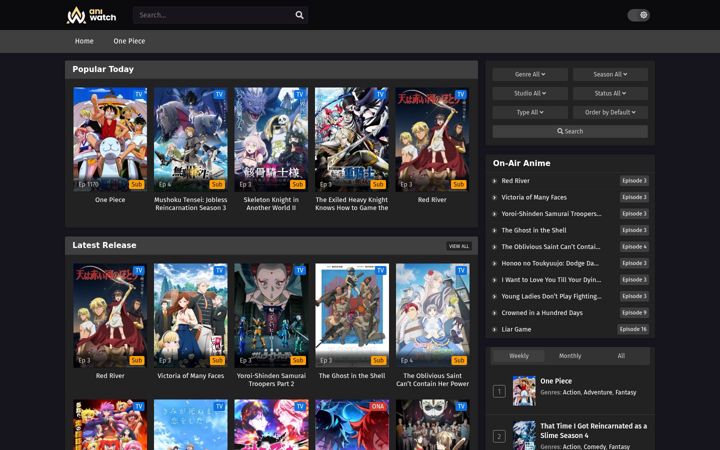Open Red River in On-Air Anime list
The image size is (720, 450).
click(x=515, y=181)
